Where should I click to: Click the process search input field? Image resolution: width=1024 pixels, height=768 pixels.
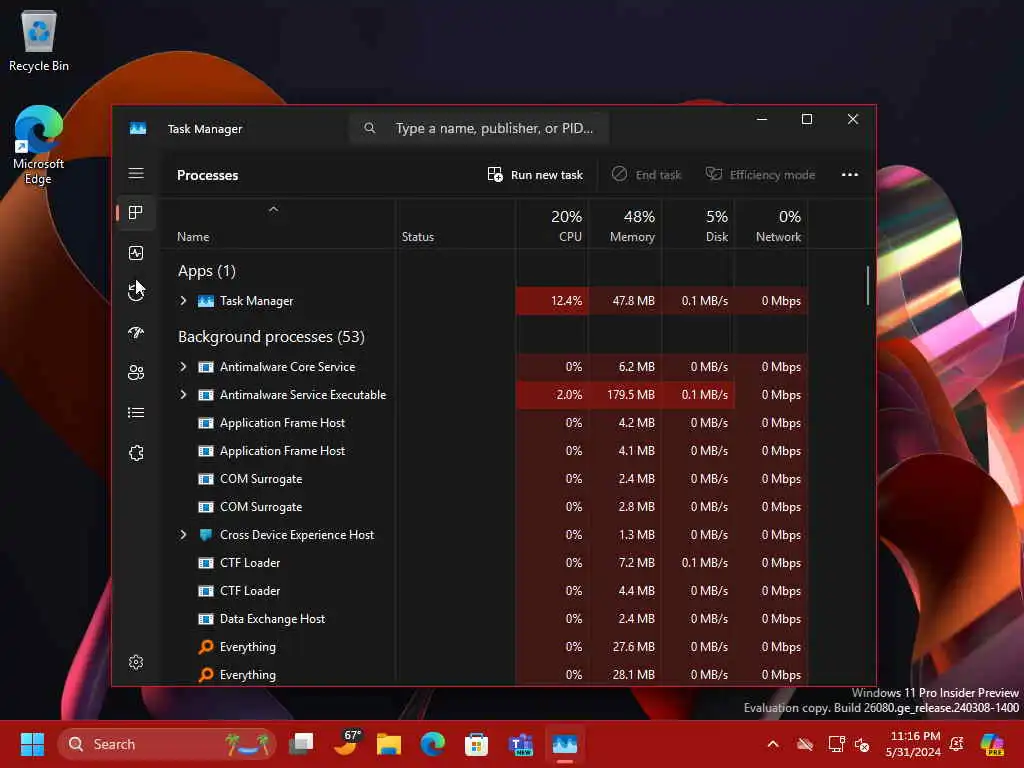pos(479,128)
